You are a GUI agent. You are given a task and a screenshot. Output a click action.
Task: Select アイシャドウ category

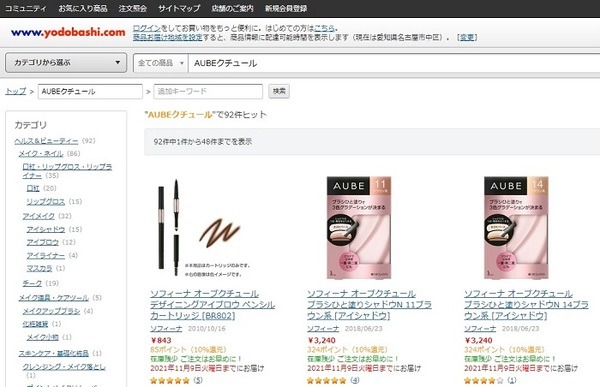pos(46,229)
